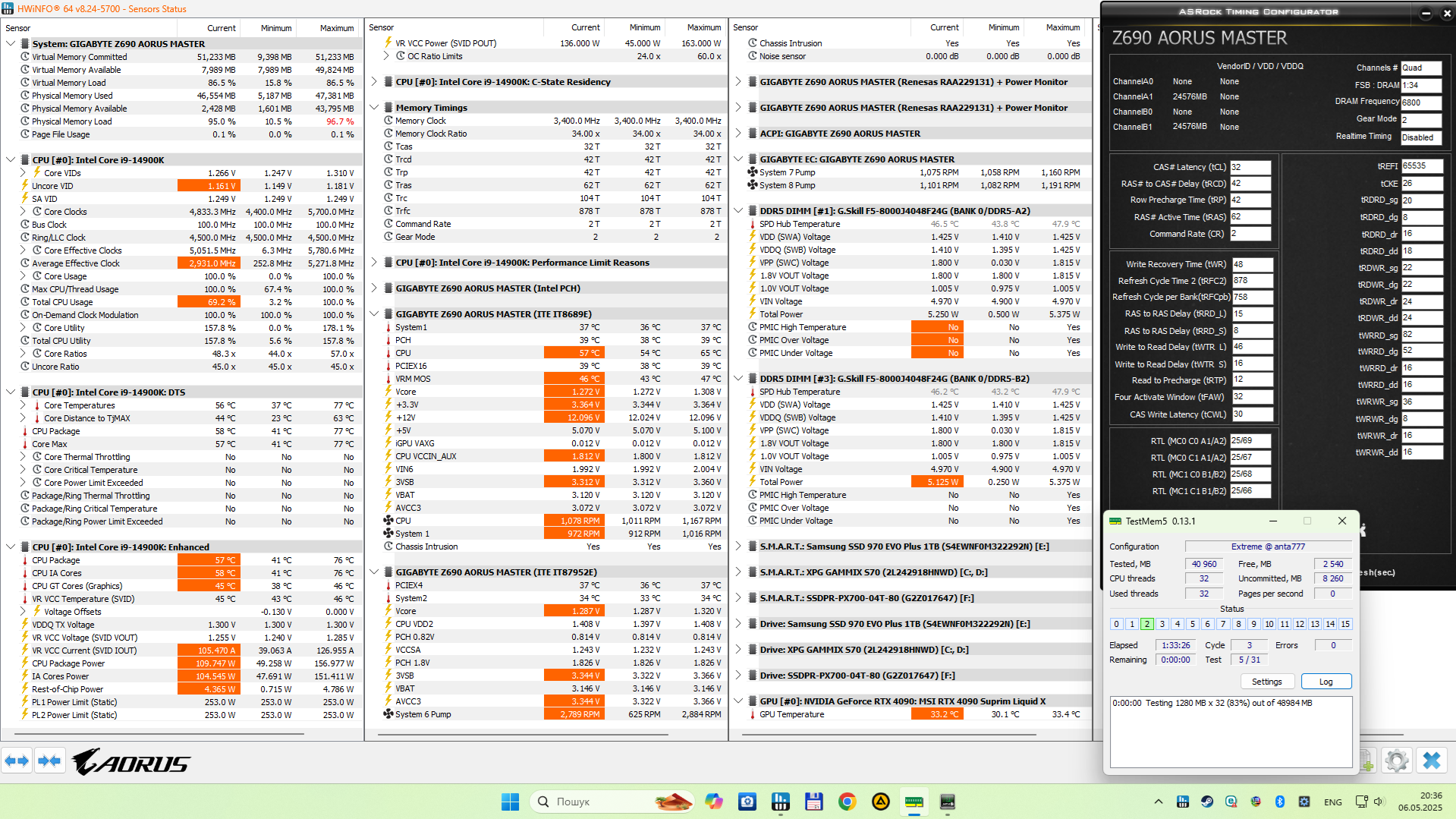Click the Maximum column header in the second panel
The width and height of the screenshot is (1456, 819).
tap(703, 27)
